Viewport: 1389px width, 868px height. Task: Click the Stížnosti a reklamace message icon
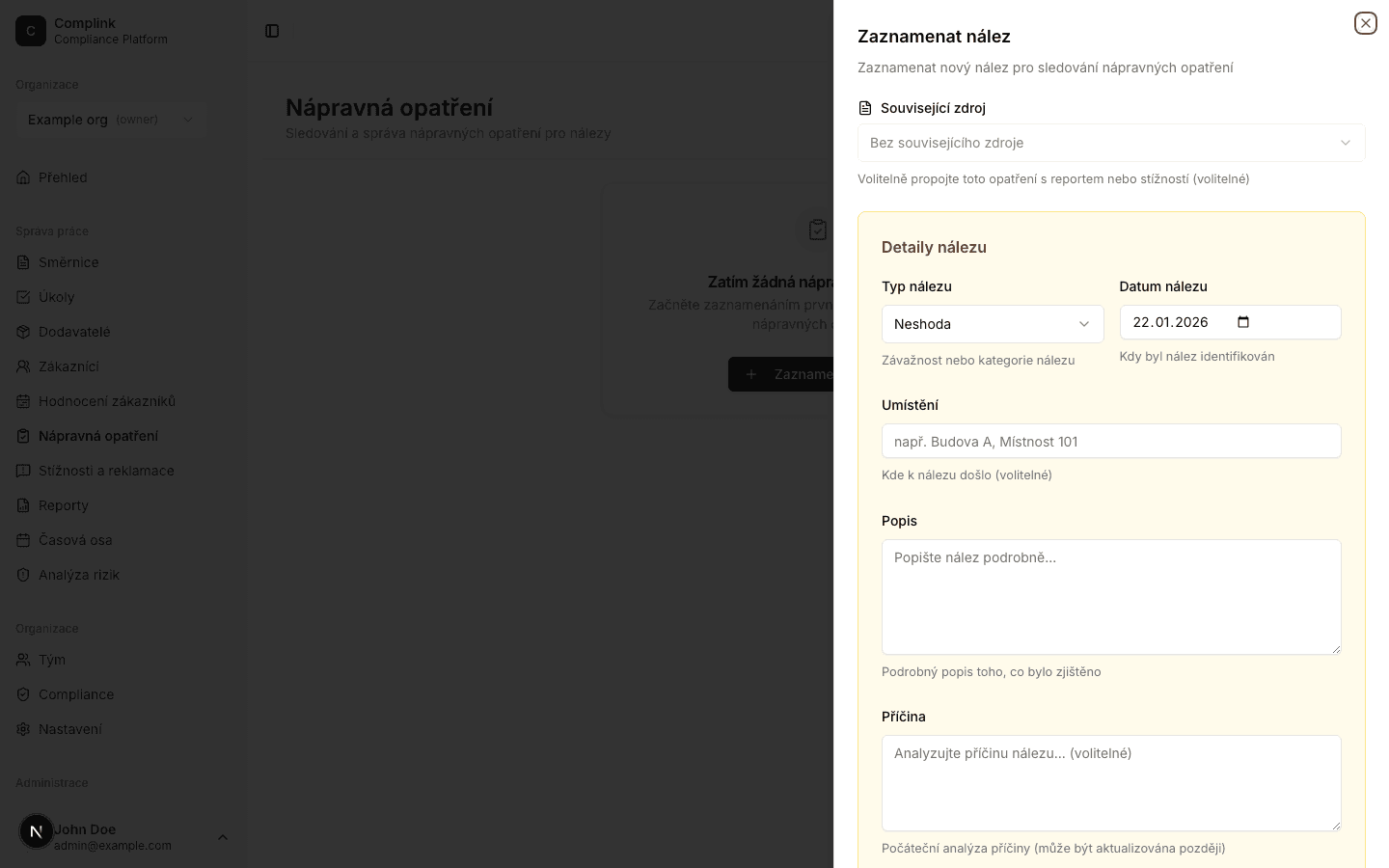[23, 471]
